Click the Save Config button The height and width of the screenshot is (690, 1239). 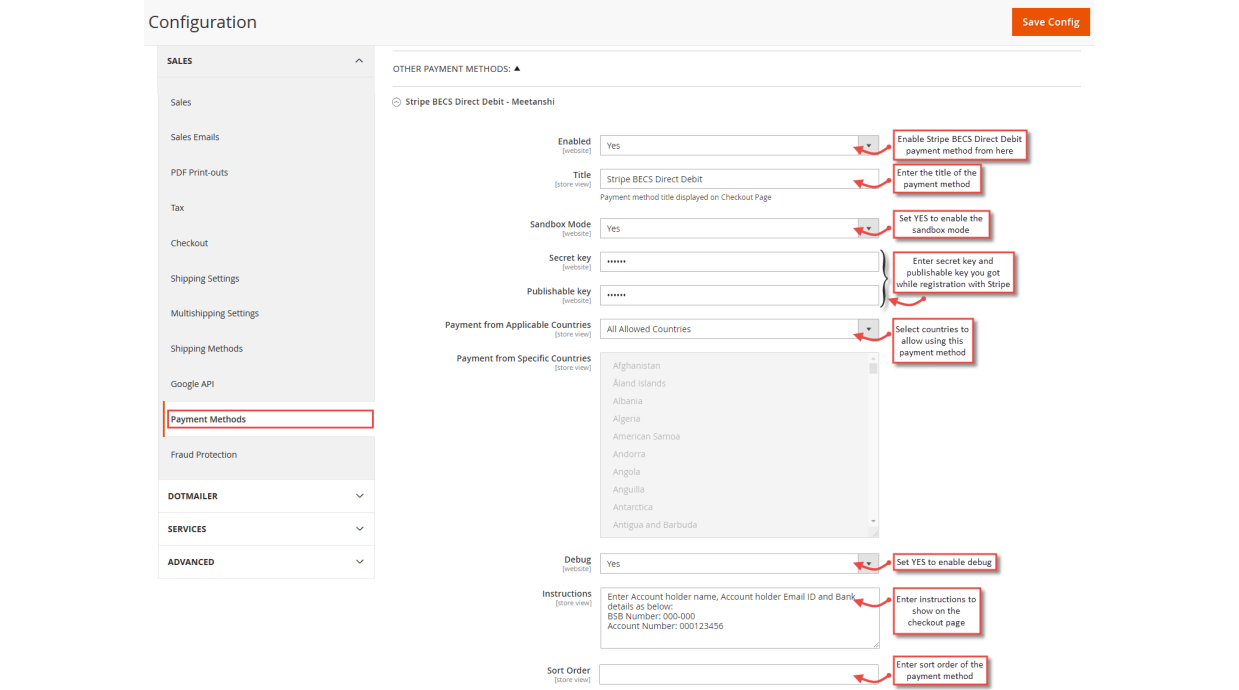click(1050, 22)
